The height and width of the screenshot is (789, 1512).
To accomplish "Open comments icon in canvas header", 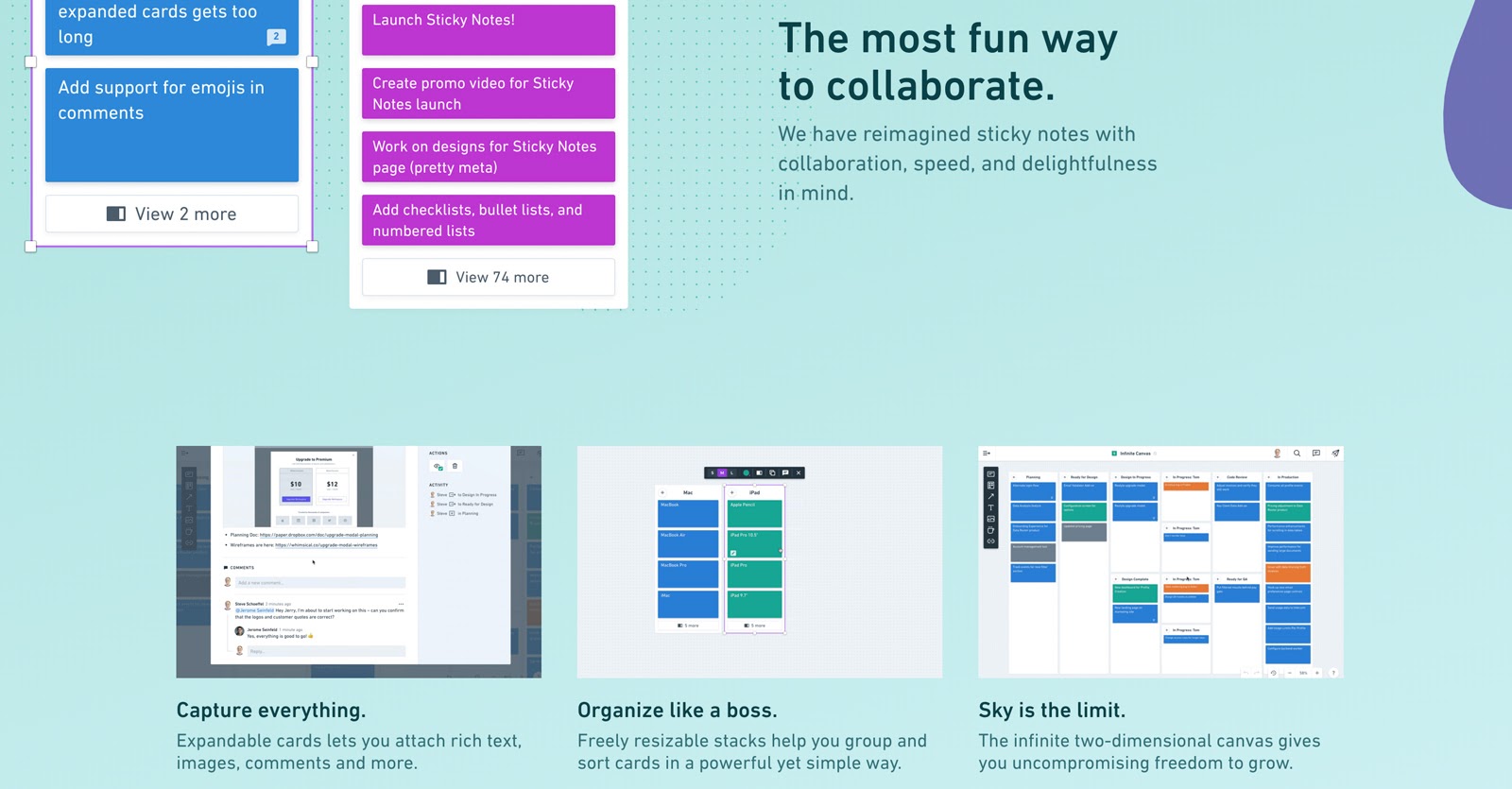I will [1316, 454].
